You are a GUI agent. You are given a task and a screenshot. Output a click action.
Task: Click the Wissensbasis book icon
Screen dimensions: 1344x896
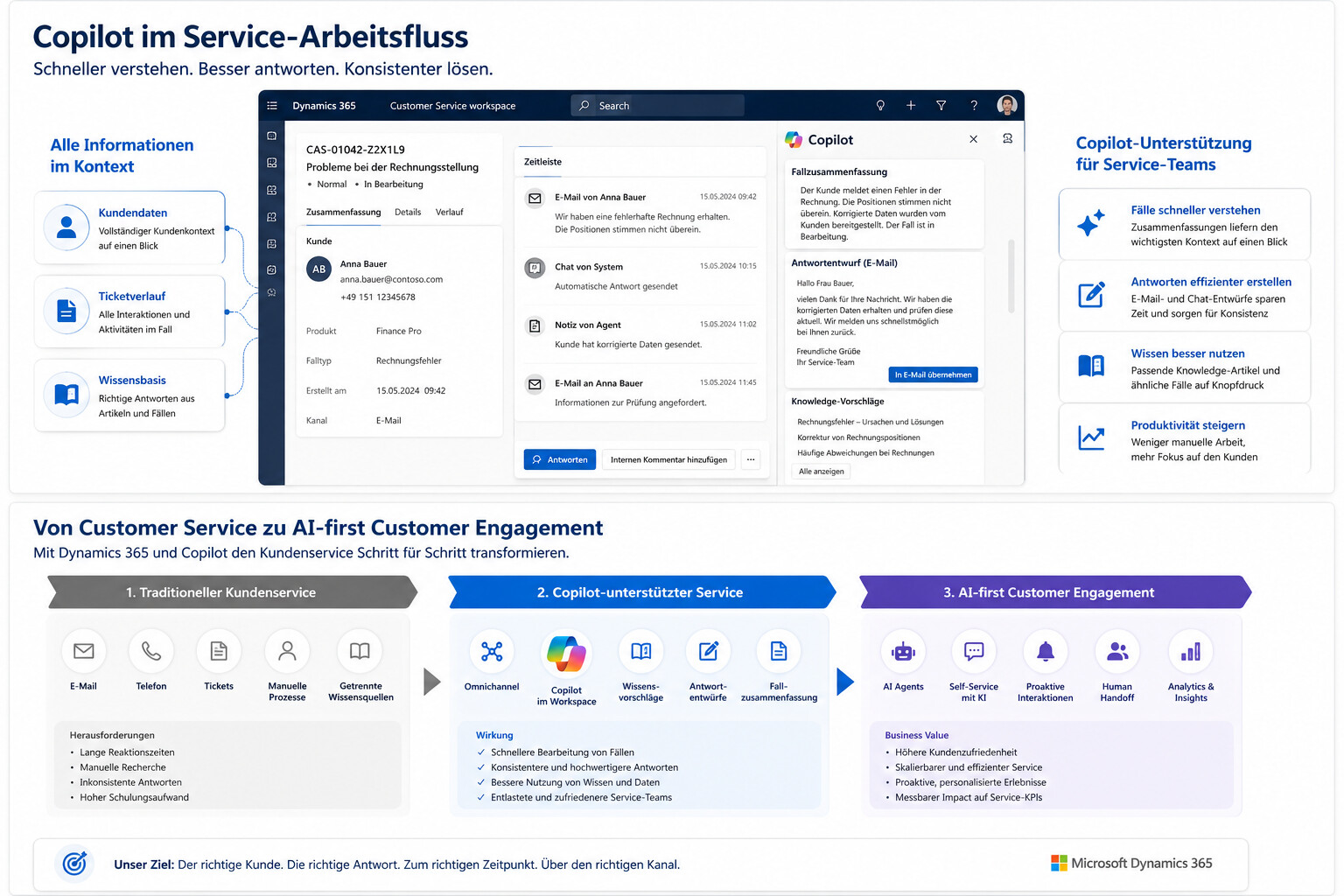click(66, 395)
